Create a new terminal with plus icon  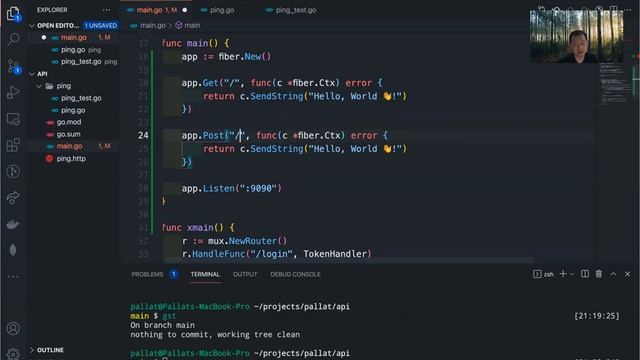(x=563, y=274)
